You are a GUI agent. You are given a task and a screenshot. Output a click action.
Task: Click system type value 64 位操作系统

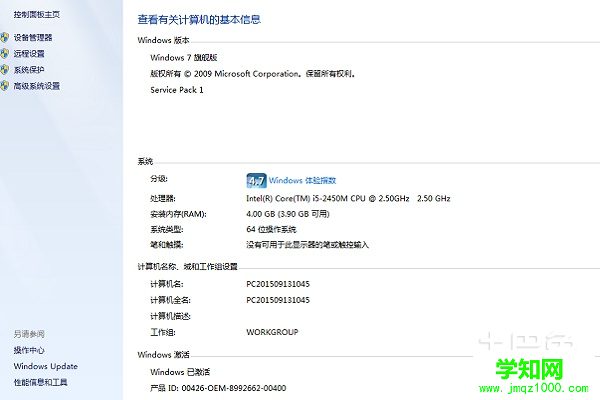[271, 229]
